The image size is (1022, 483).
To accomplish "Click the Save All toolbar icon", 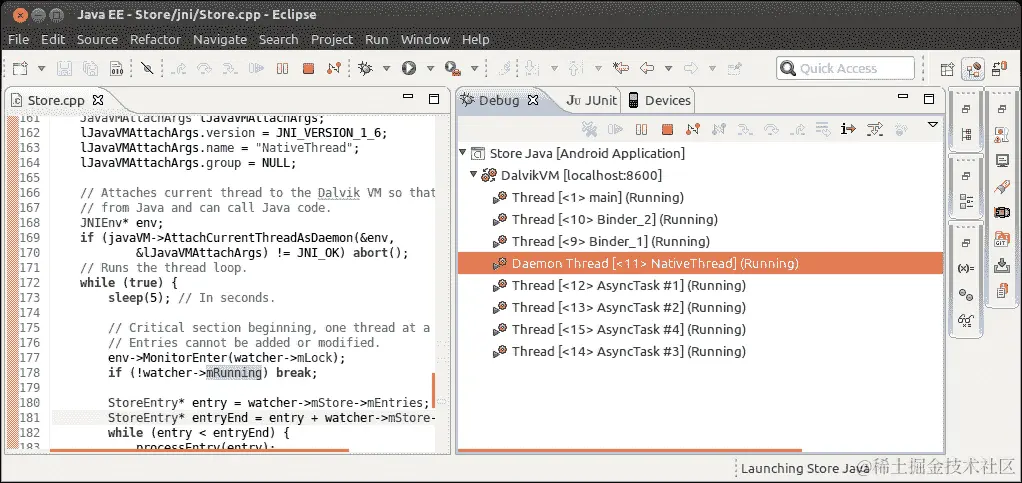I will pos(90,68).
